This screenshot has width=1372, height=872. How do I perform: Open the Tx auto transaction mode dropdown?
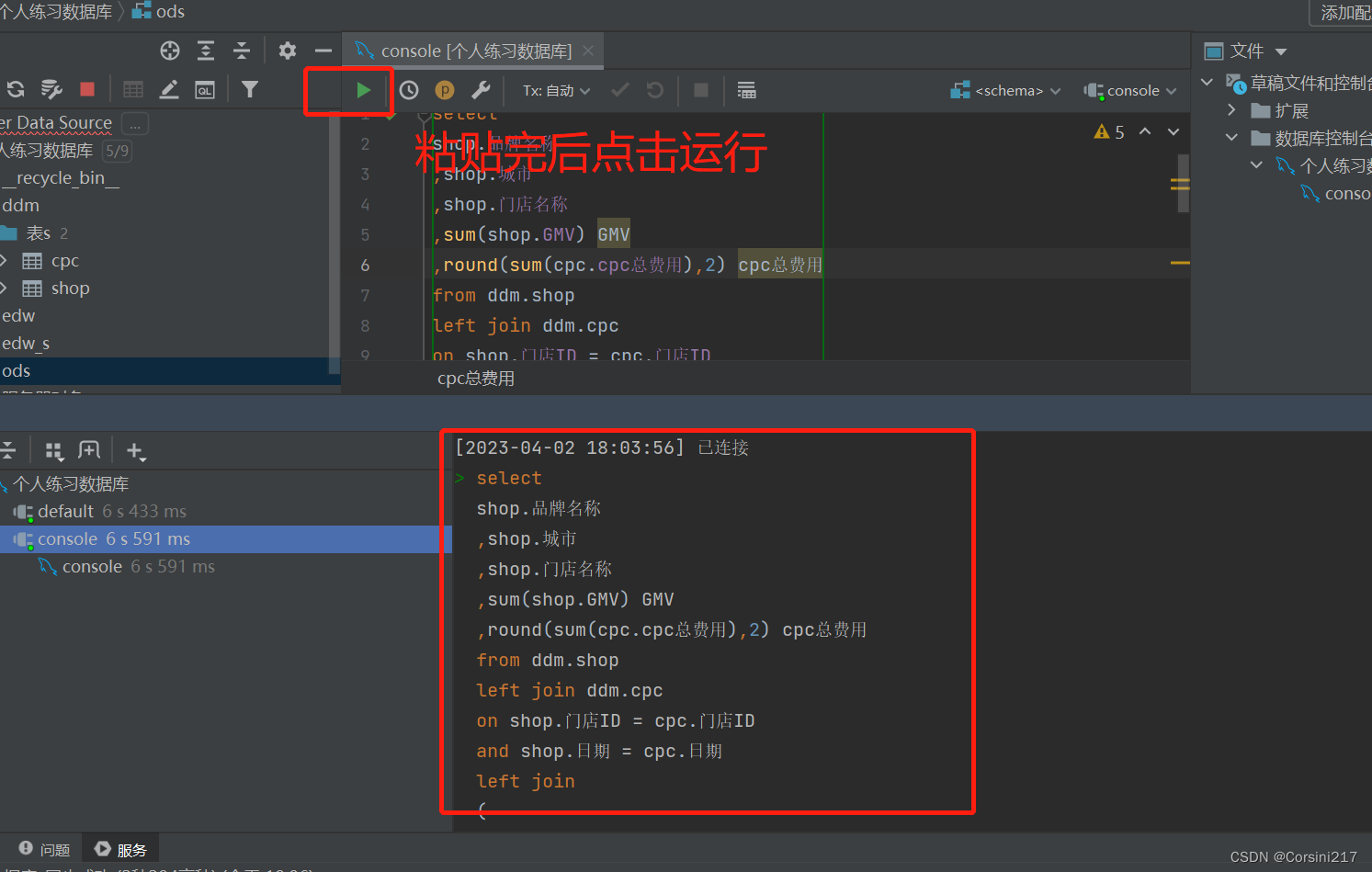[557, 90]
